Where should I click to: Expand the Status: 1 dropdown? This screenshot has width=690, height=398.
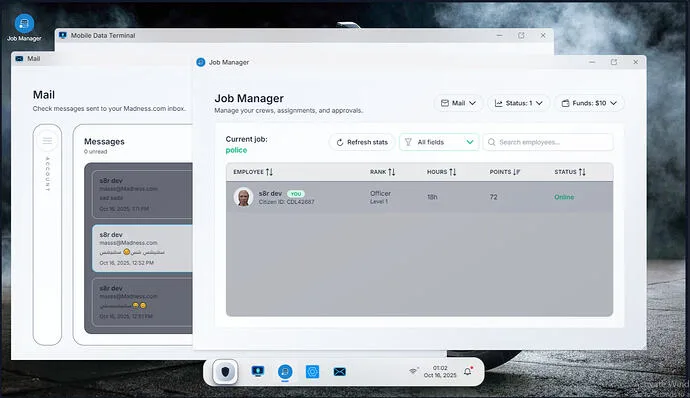click(518, 103)
